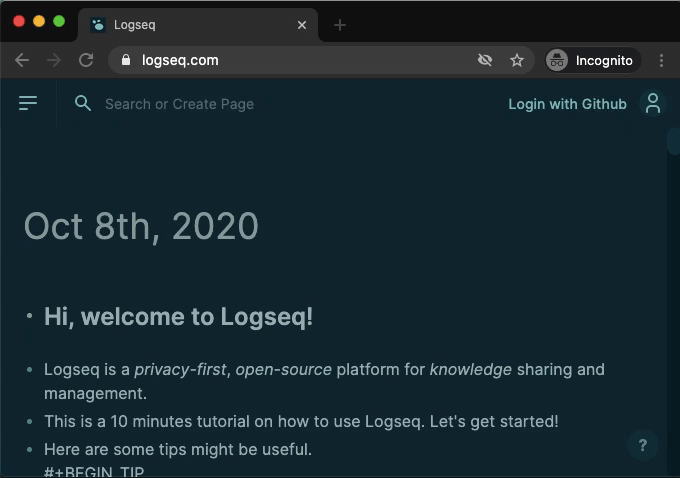680x478 pixels.
Task: Minimize window with yellow button
Action: point(39,21)
